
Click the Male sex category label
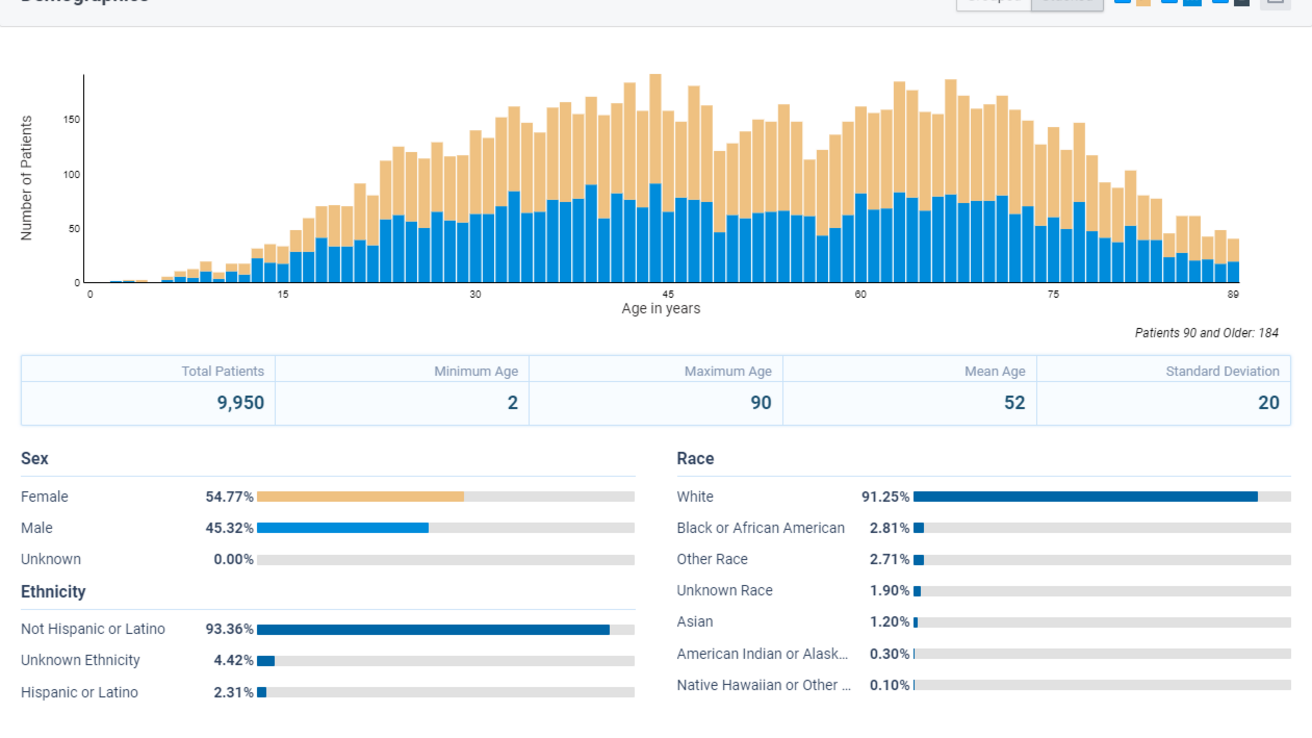pyautogui.click(x=36, y=527)
